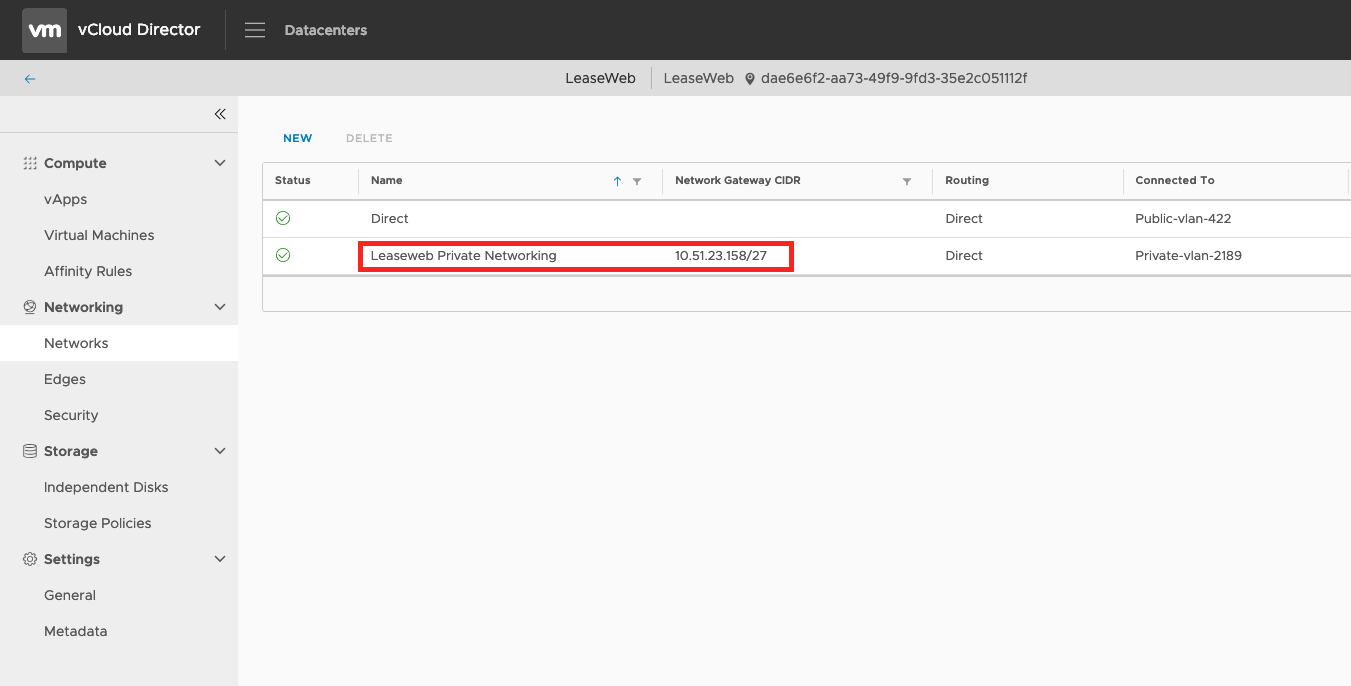Click the Network Gateway CIDR column header
This screenshot has width=1351, height=686.
pos(738,181)
